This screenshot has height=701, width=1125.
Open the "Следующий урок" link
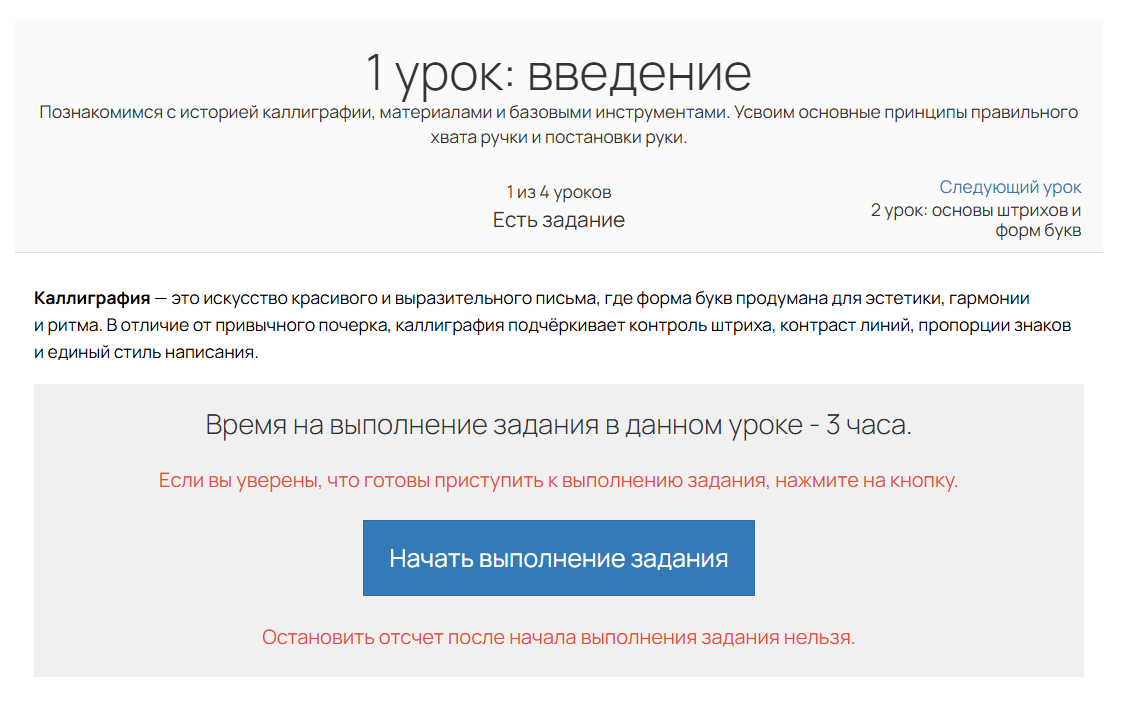point(1011,187)
